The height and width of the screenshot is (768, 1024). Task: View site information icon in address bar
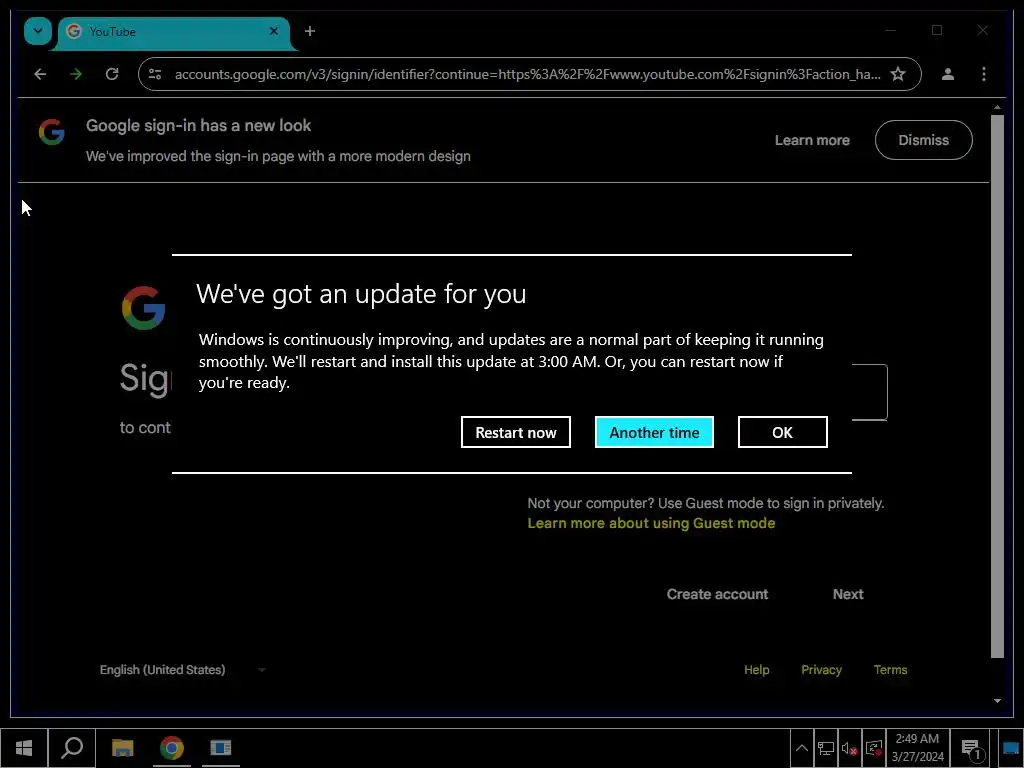coord(155,74)
